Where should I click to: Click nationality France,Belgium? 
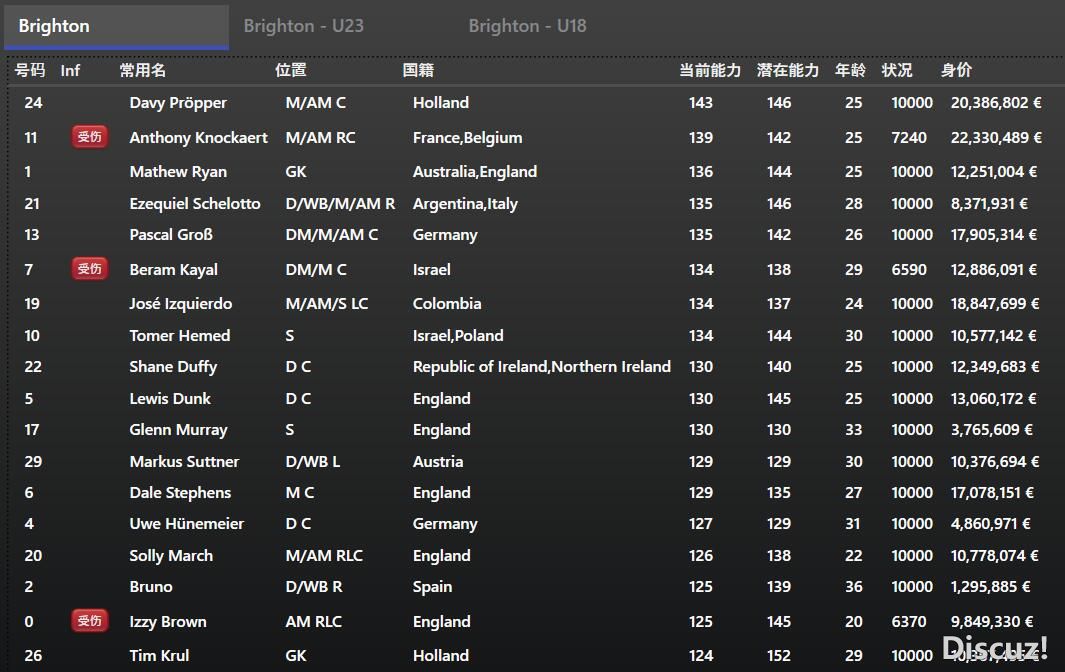(467, 137)
